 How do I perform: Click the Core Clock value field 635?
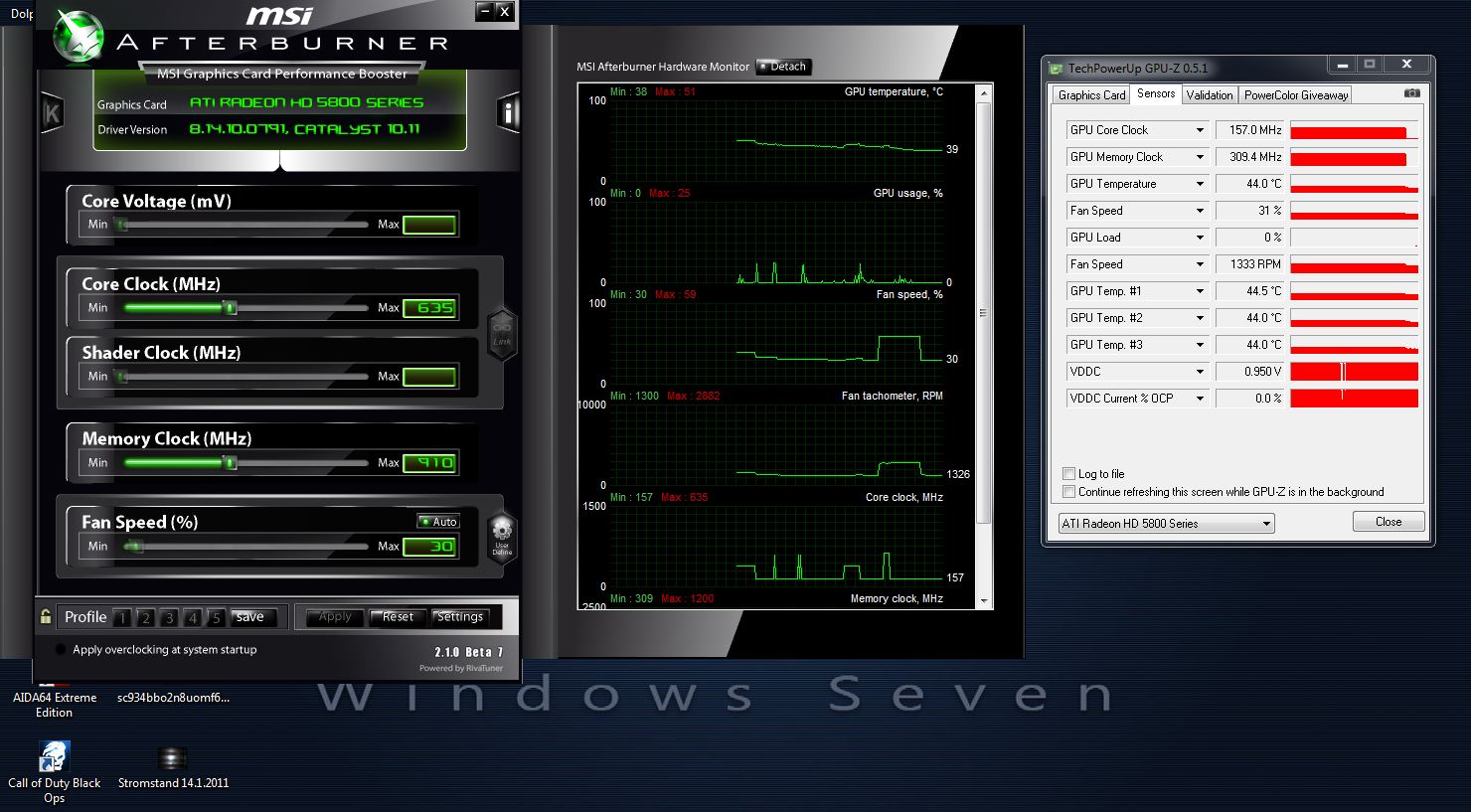pos(429,308)
